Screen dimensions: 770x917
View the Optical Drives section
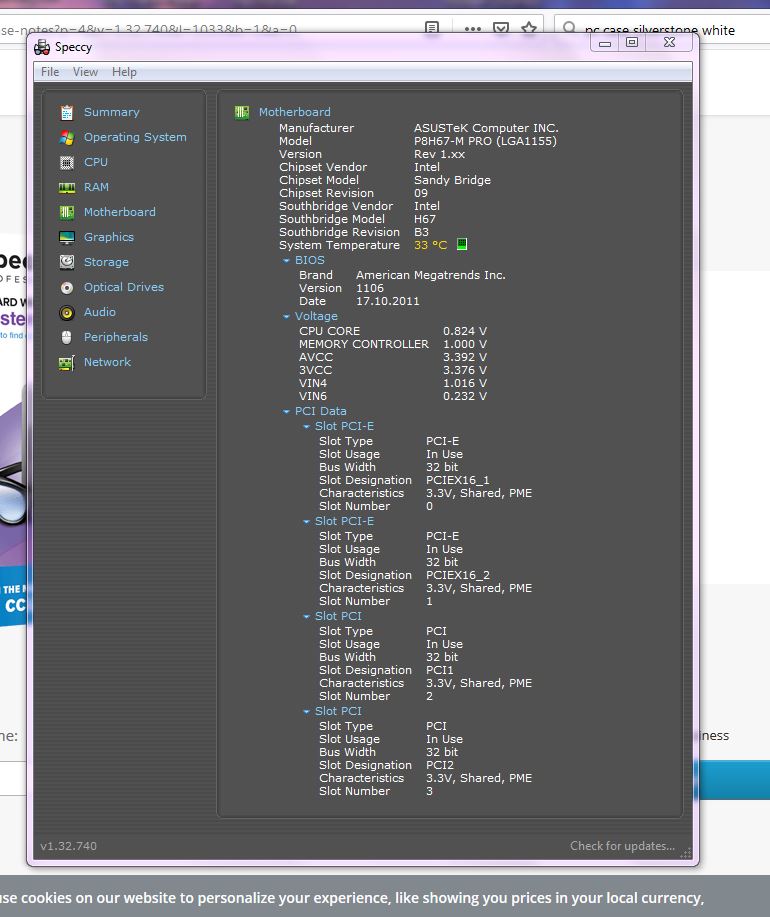pos(124,287)
